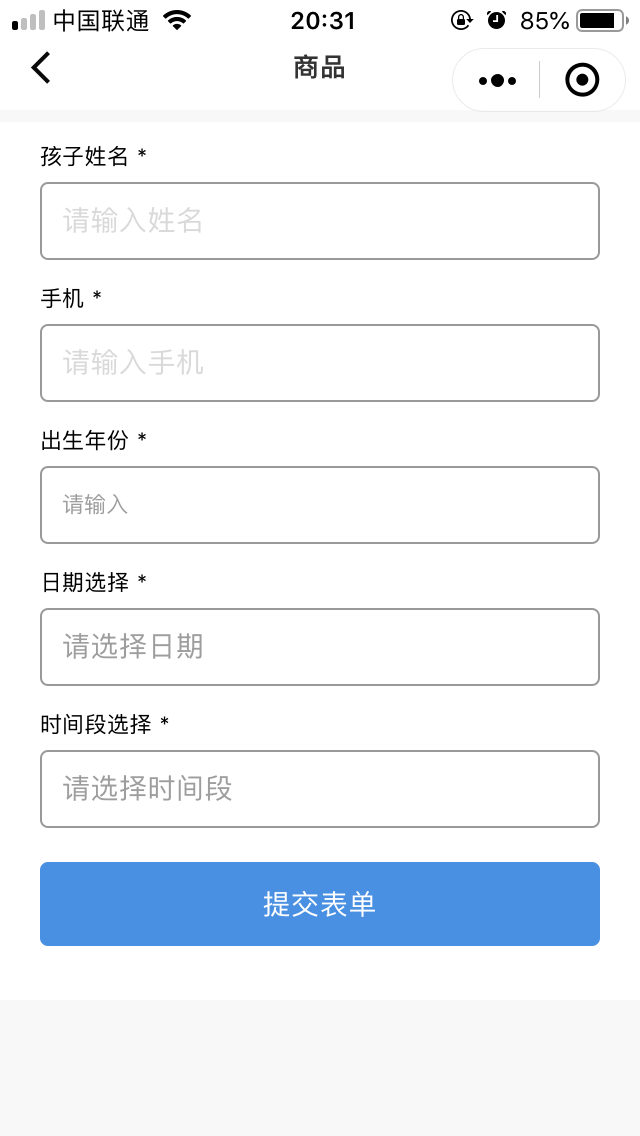Tap the Wi-Fi status icon
The image size is (640, 1136).
tap(177, 20)
